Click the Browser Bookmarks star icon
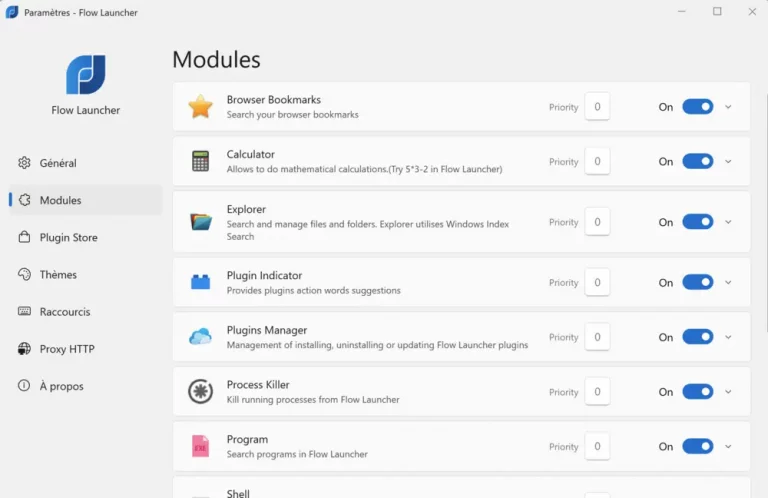This screenshot has width=768, height=498. [201, 107]
